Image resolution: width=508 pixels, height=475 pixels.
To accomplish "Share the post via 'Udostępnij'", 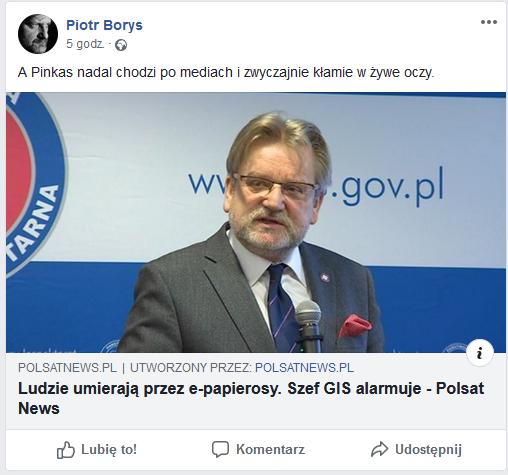I will pyautogui.click(x=416, y=449).
